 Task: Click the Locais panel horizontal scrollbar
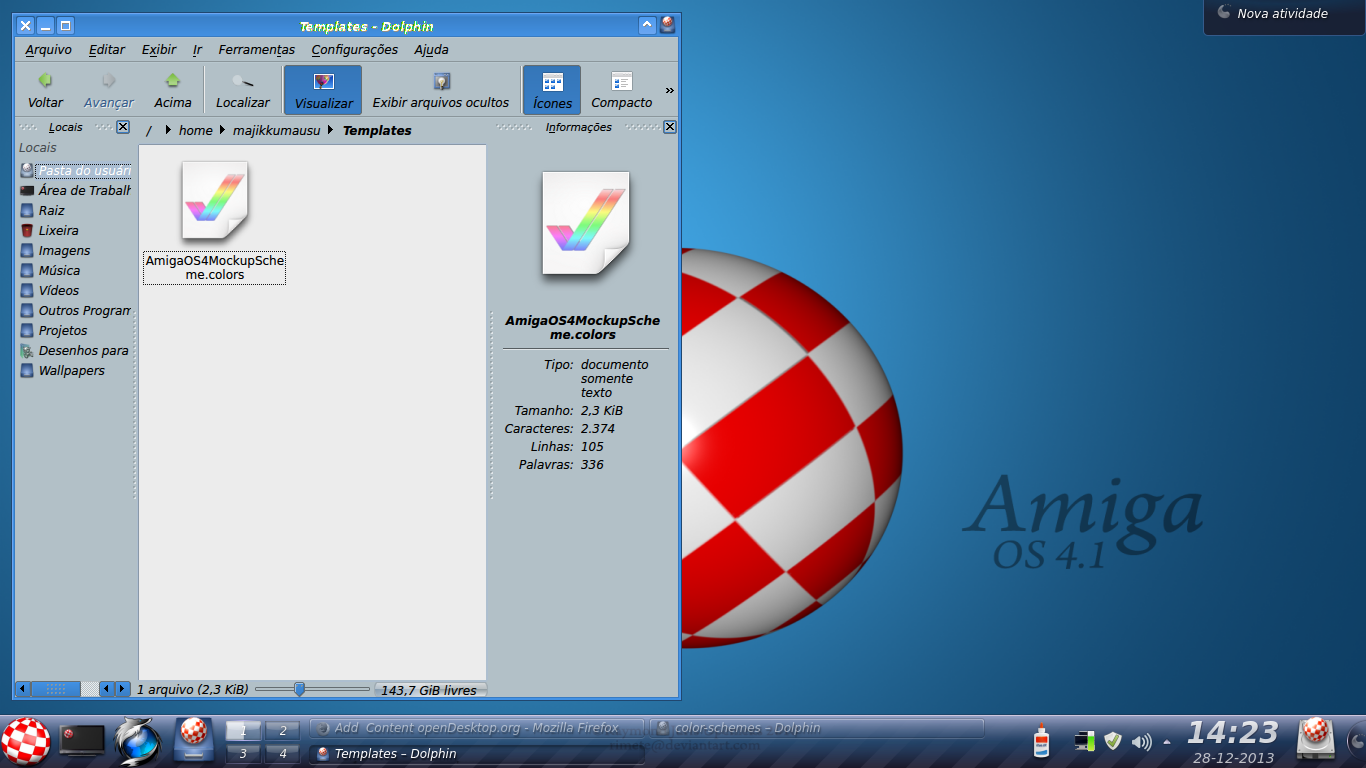point(73,689)
